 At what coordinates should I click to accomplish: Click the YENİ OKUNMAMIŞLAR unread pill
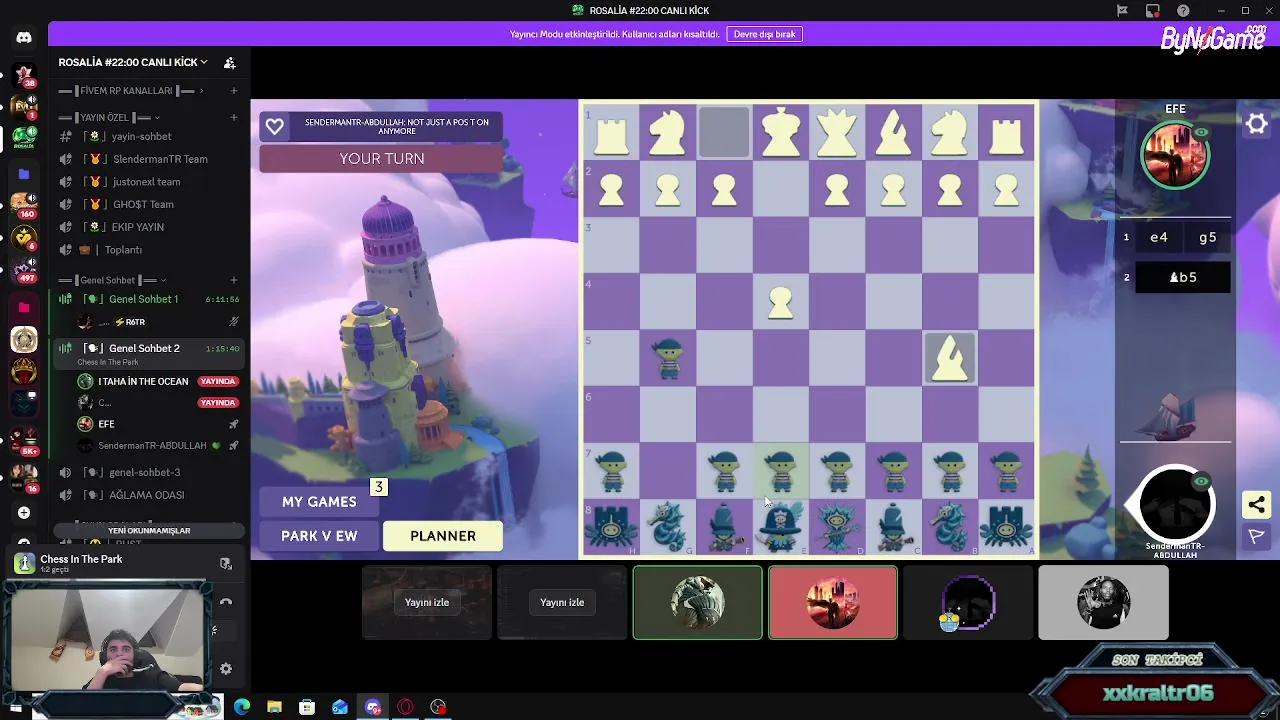[149, 531]
